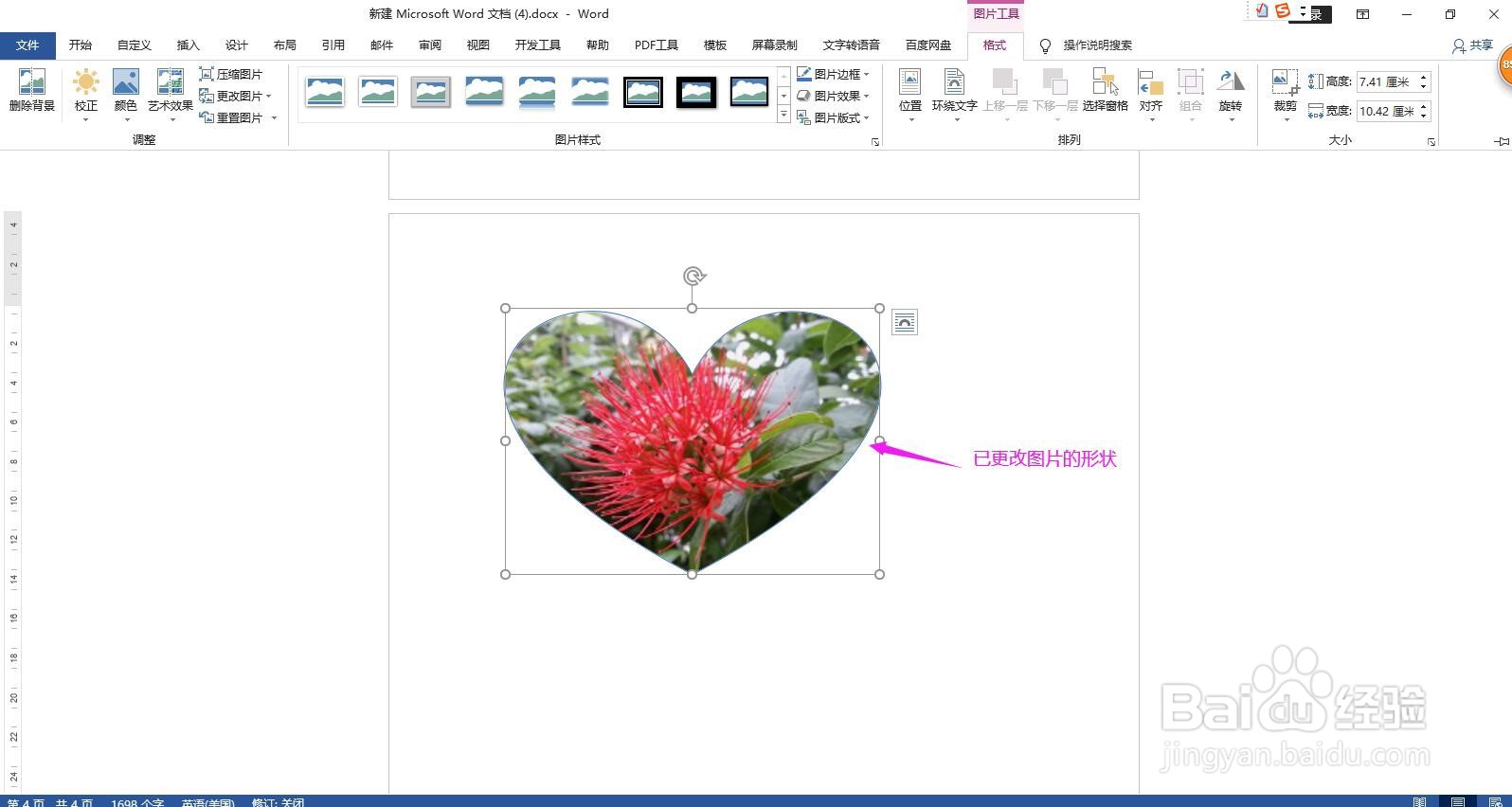Click the Ribbon Display Options icon
The height and width of the screenshot is (807, 1512).
(x=1362, y=14)
